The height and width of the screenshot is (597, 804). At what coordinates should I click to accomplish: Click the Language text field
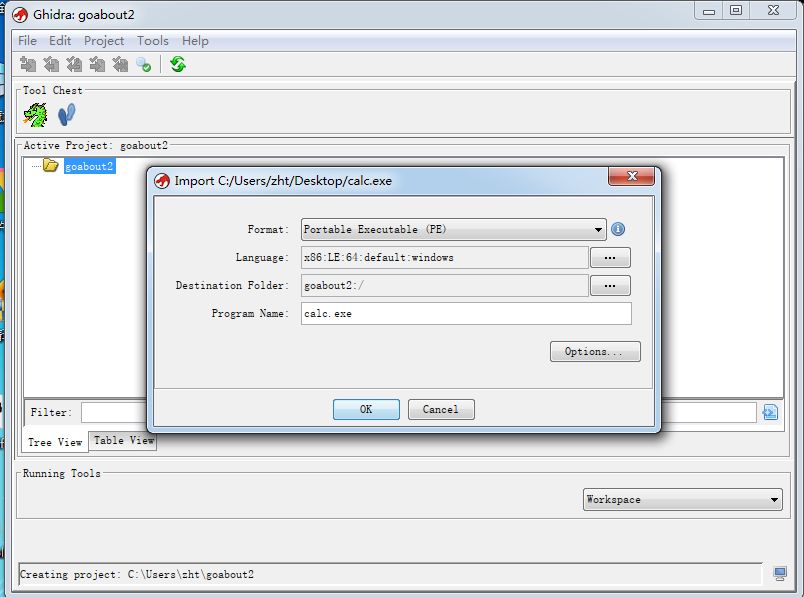(x=445, y=257)
